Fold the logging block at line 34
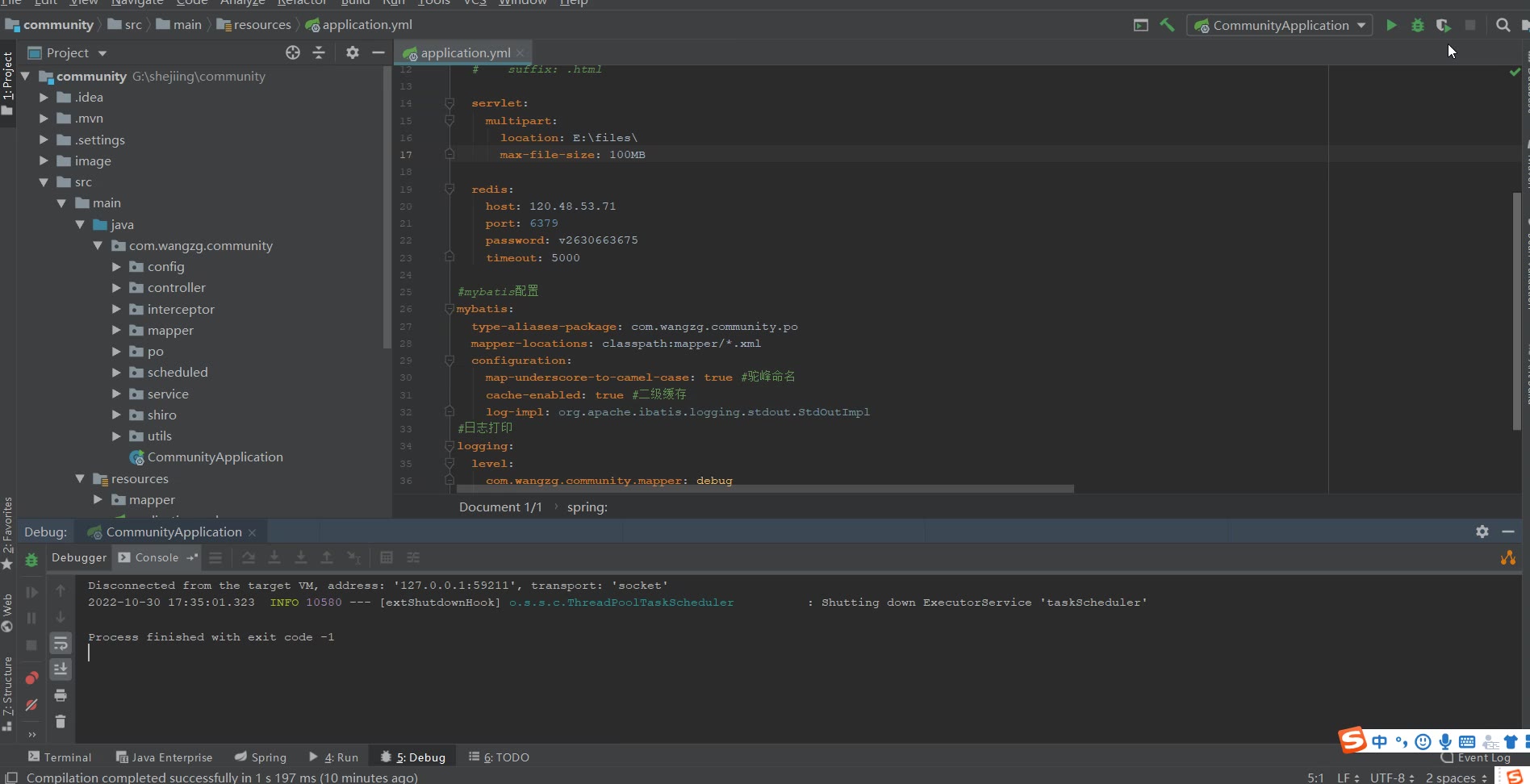The width and height of the screenshot is (1530, 784). pos(449,446)
